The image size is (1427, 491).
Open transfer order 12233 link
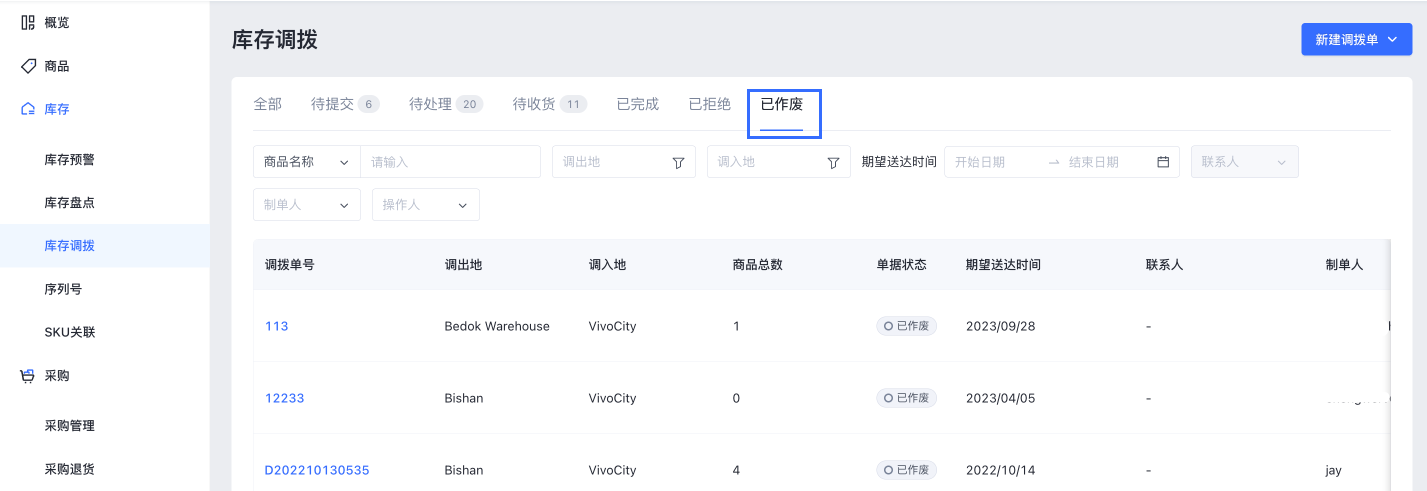285,398
